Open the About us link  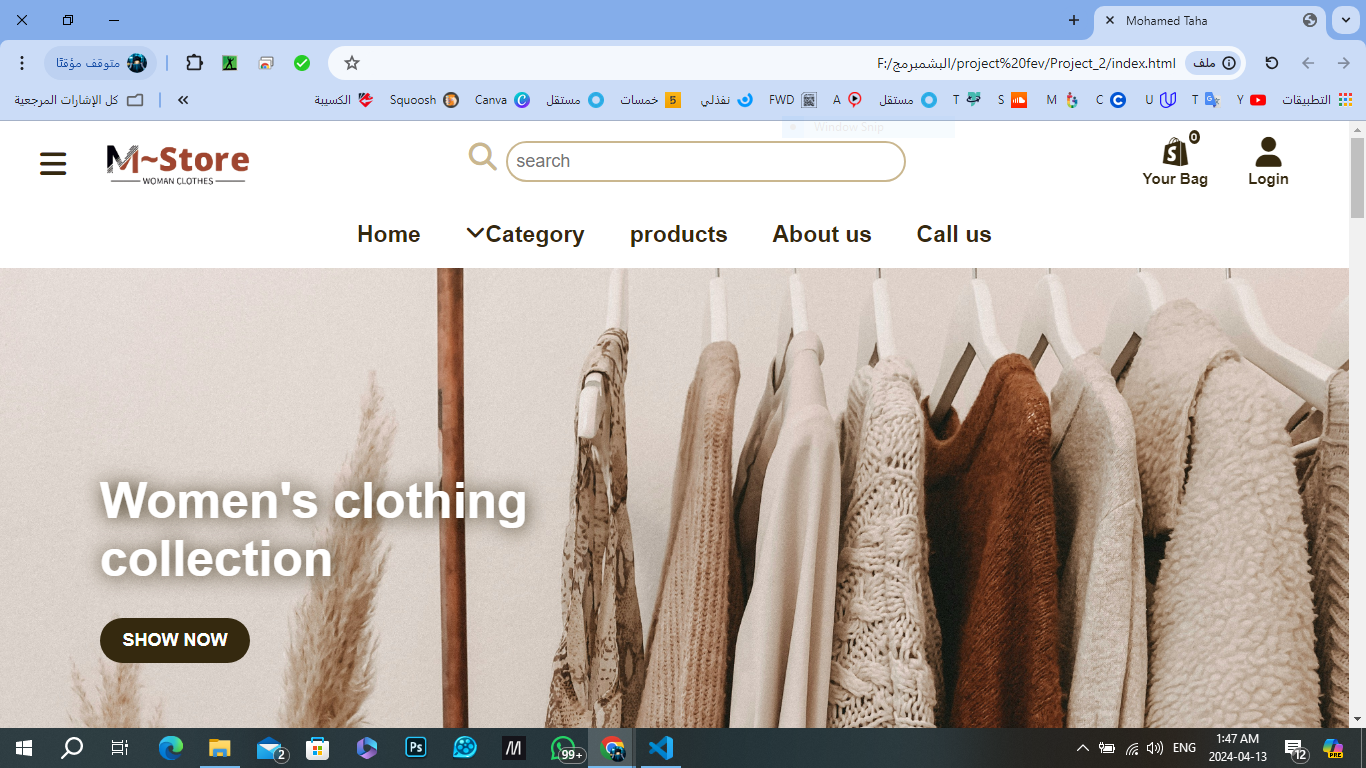[x=821, y=234]
